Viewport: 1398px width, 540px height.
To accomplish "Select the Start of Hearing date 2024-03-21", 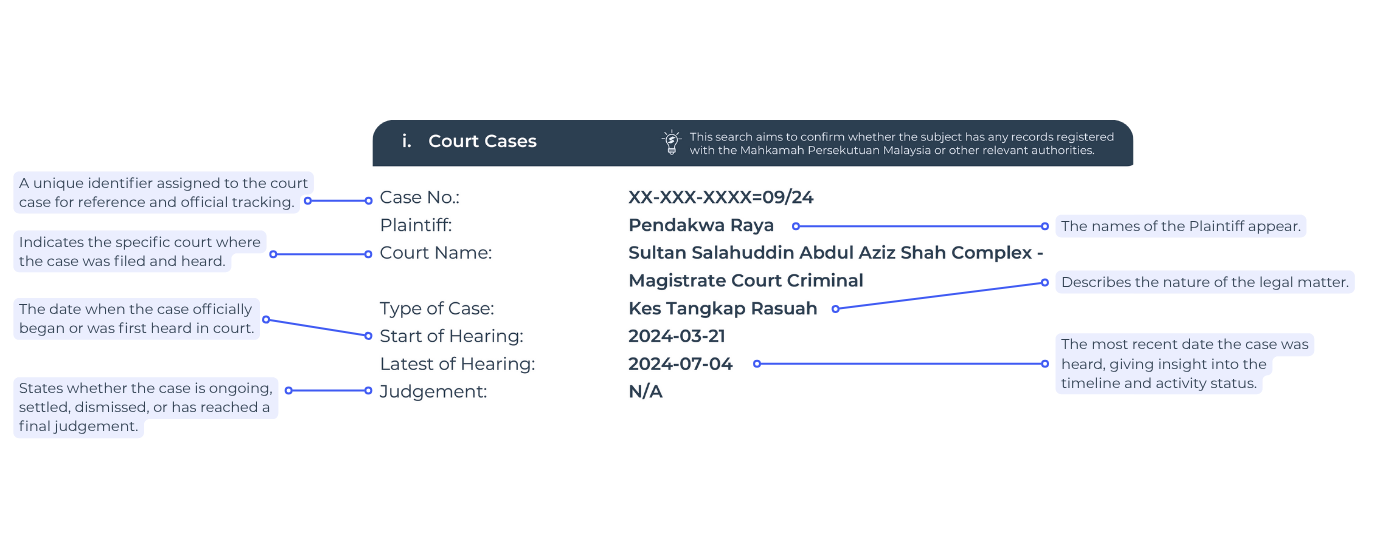I will pos(677,336).
